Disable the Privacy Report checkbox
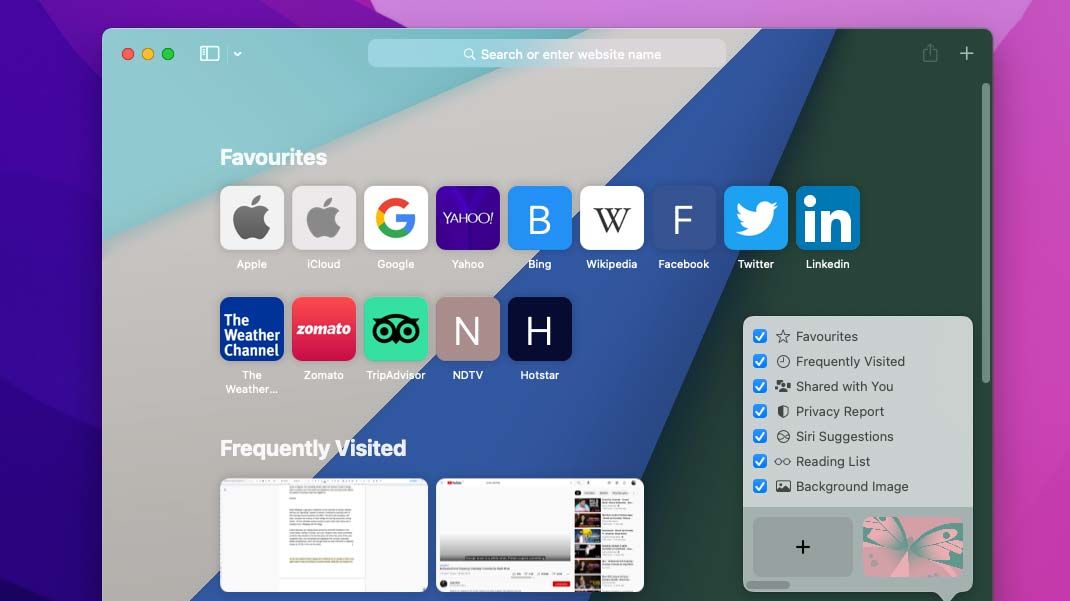The width and height of the screenshot is (1070, 601). pyautogui.click(x=761, y=411)
